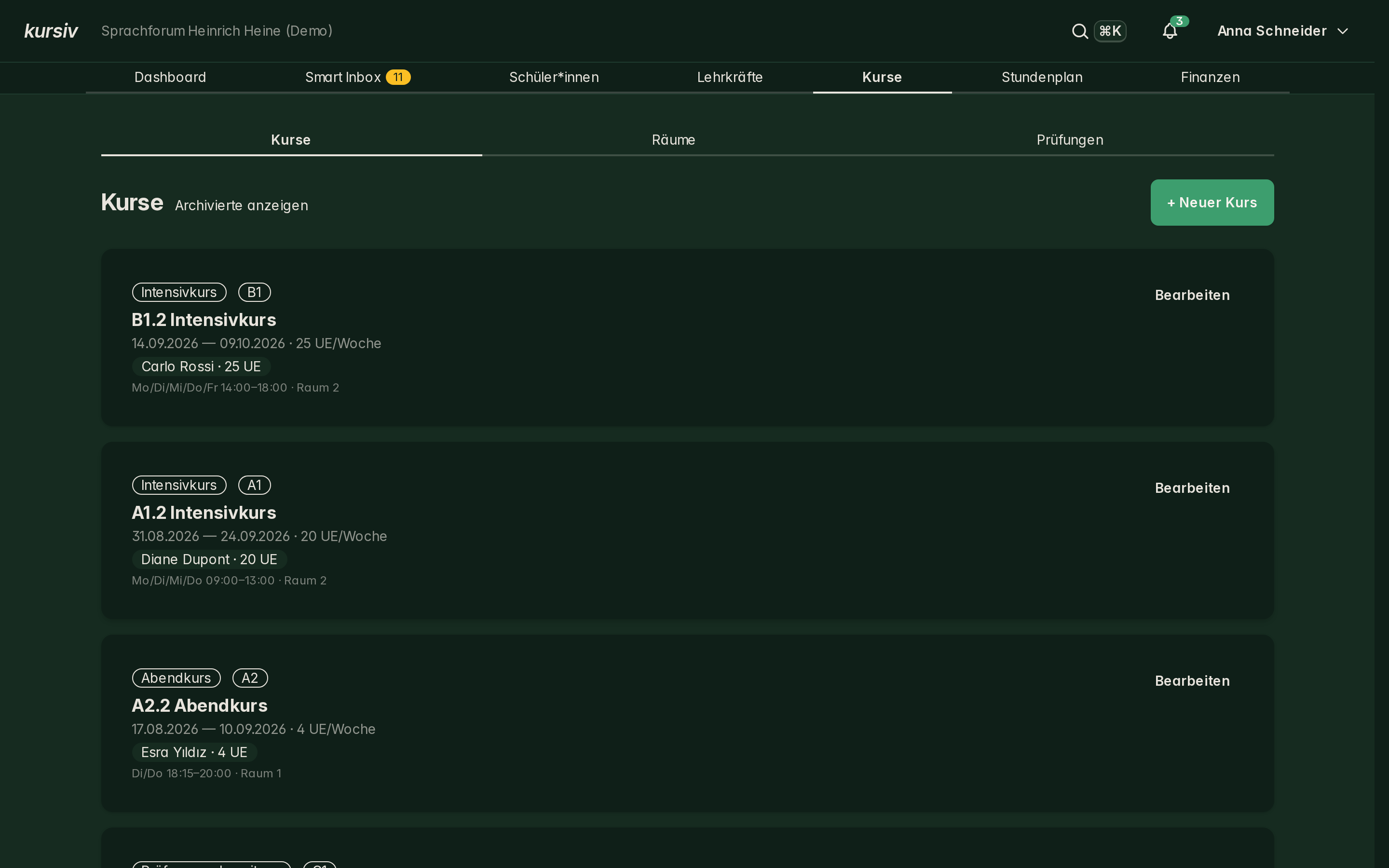Image resolution: width=1389 pixels, height=868 pixels.
Task: Open the A2.2 Abendkurs course title
Action: pos(200,705)
